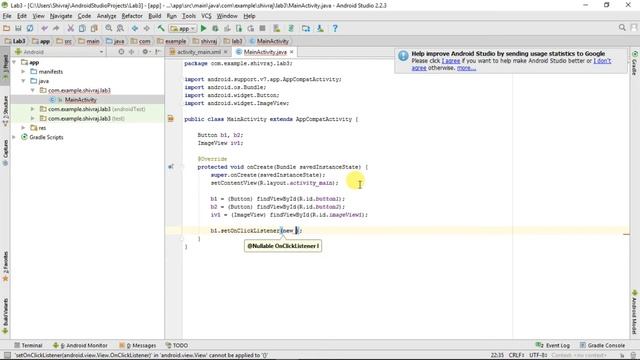This screenshot has height=360, width=640.
Task: Click the UTF-8 encoding indicator
Action: coord(538,355)
